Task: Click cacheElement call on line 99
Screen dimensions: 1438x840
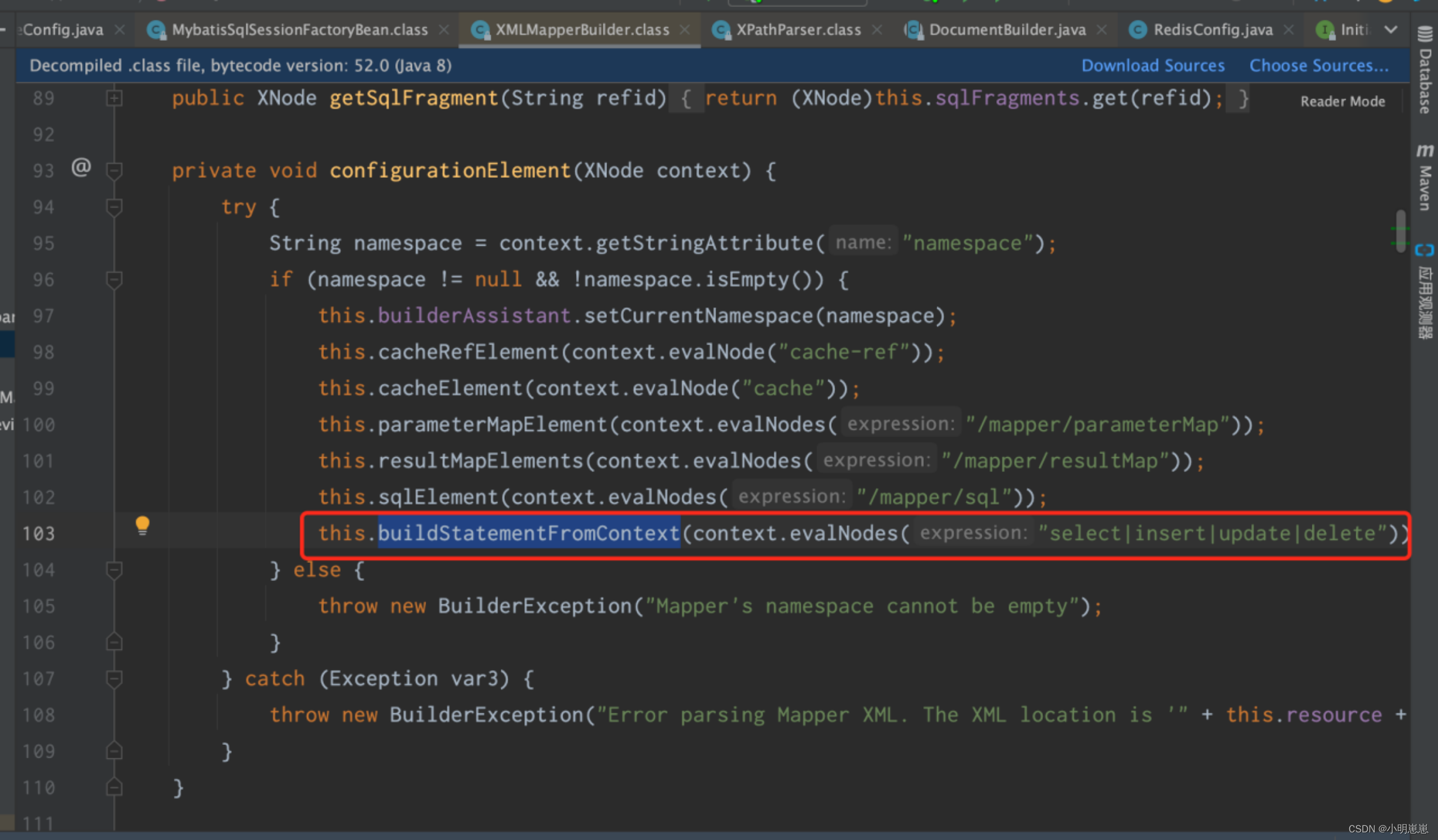Action: (x=450, y=388)
